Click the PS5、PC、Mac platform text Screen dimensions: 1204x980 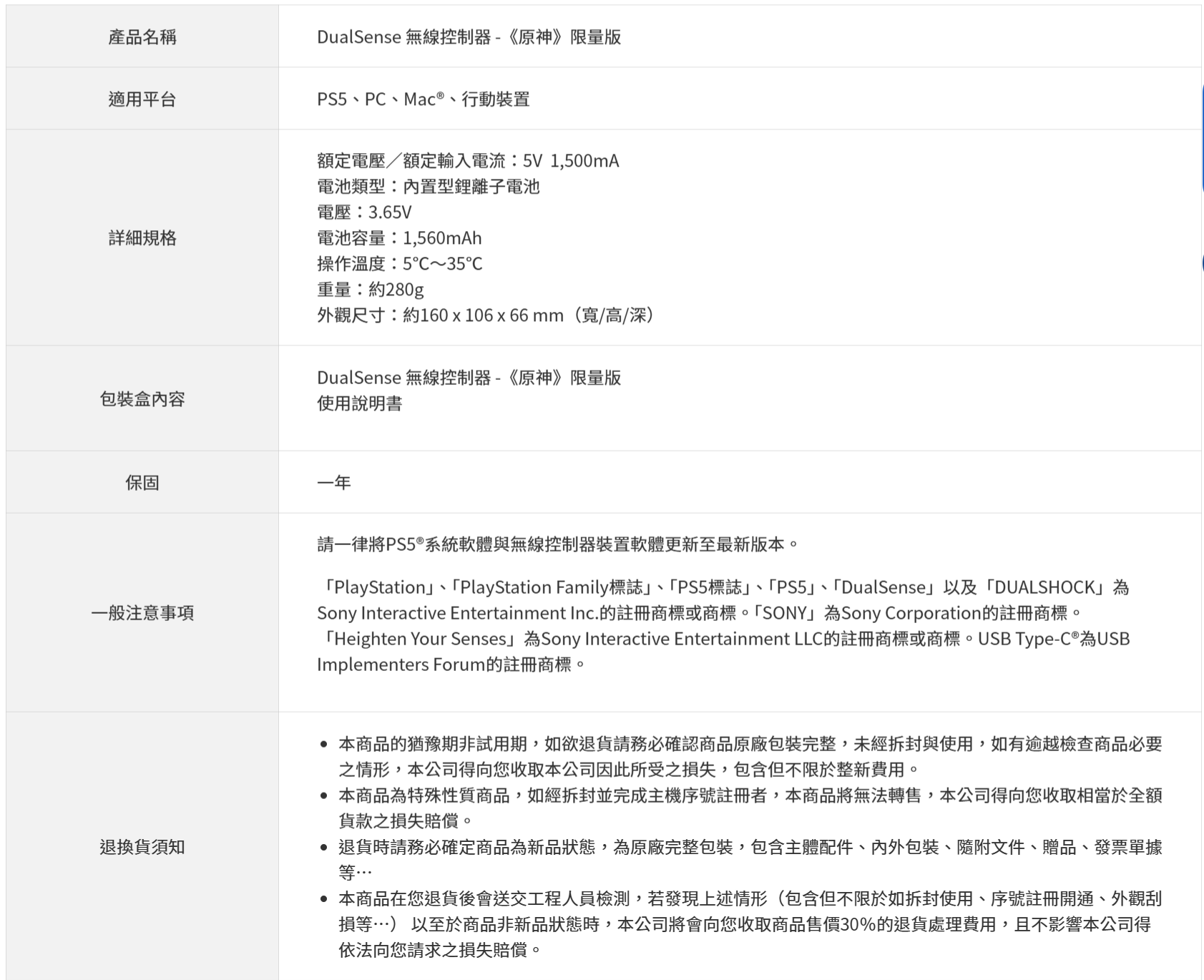coord(423,99)
